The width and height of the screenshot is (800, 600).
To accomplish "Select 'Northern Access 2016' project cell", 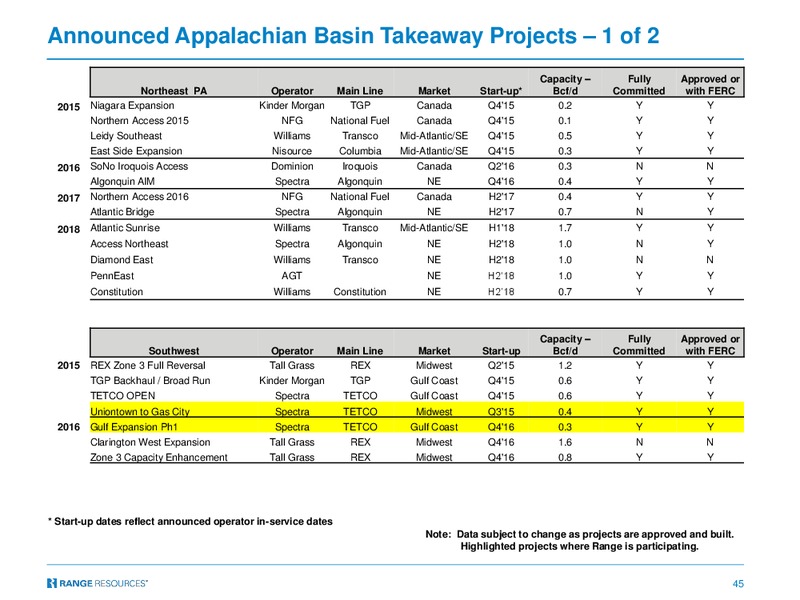I will click(x=139, y=197).
